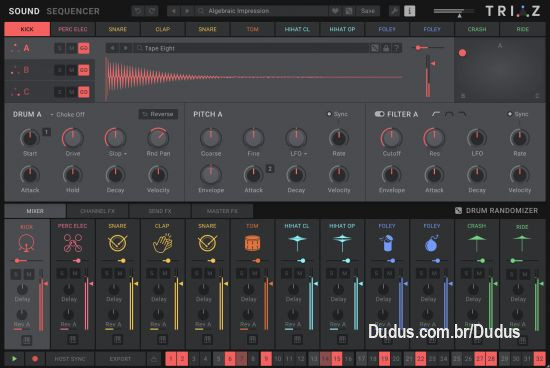Screen dimensions: 550x368
Task: Click the info 'i' icon
Action: pos(409,11)
